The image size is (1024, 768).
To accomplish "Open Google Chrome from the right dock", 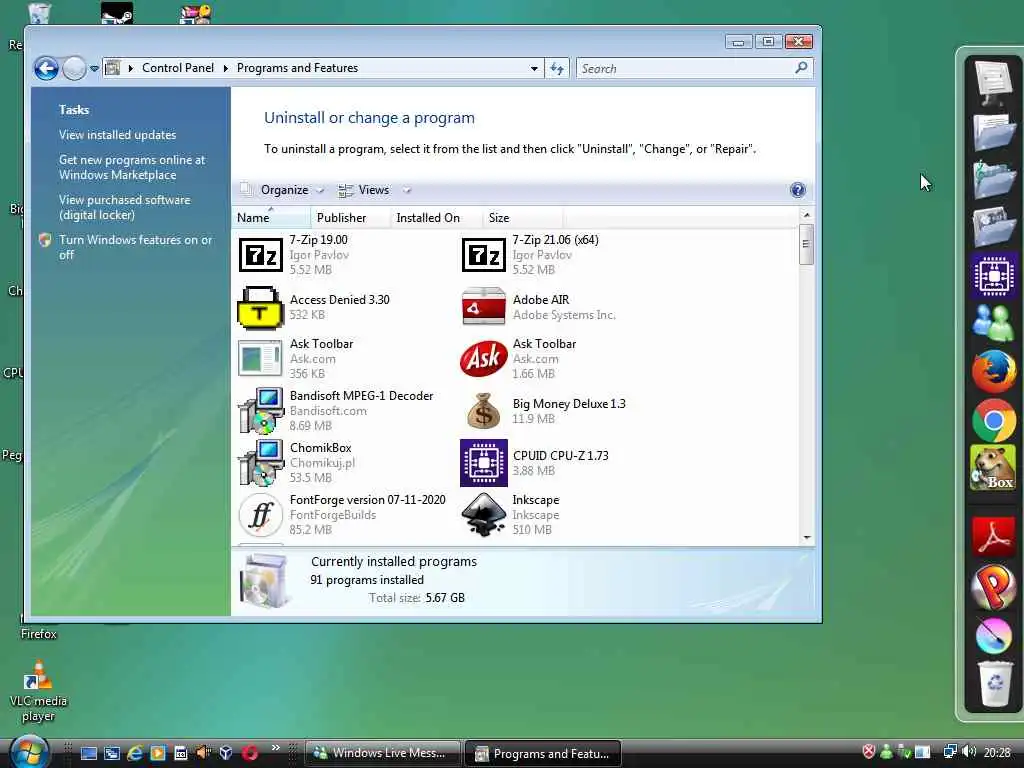I will coord(993,421).
